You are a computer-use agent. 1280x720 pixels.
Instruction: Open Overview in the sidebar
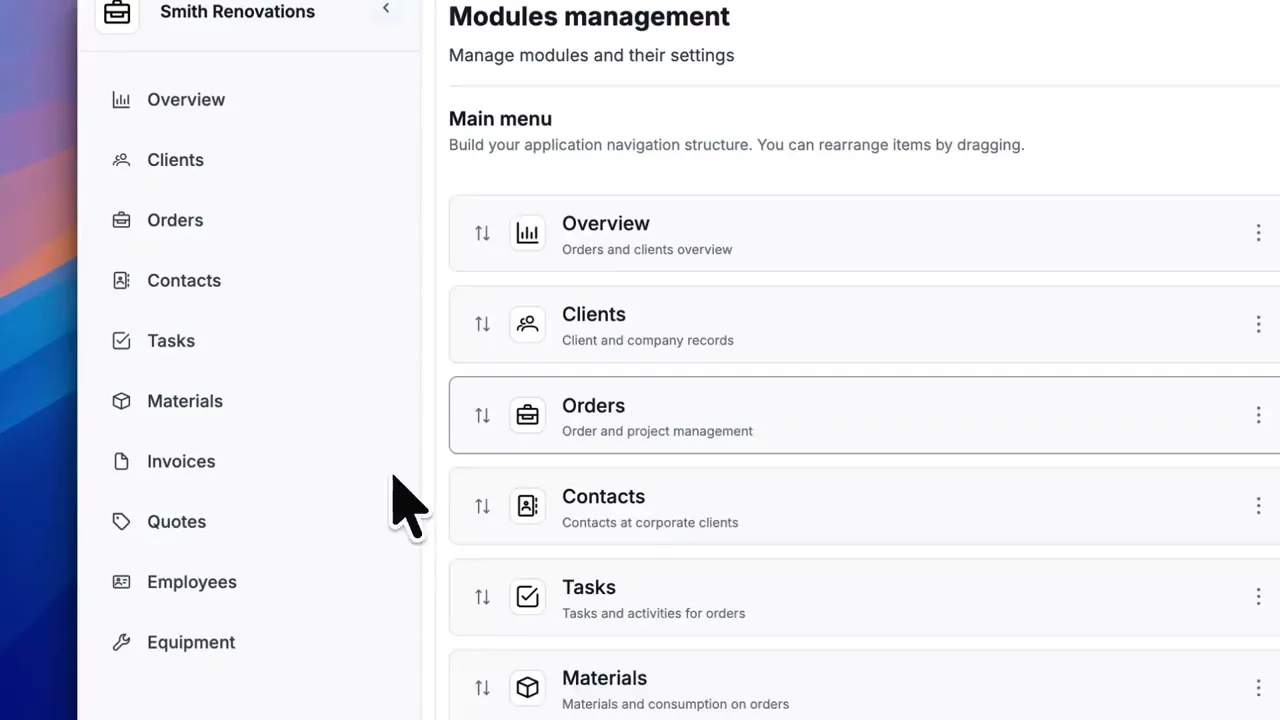point(185,100)
